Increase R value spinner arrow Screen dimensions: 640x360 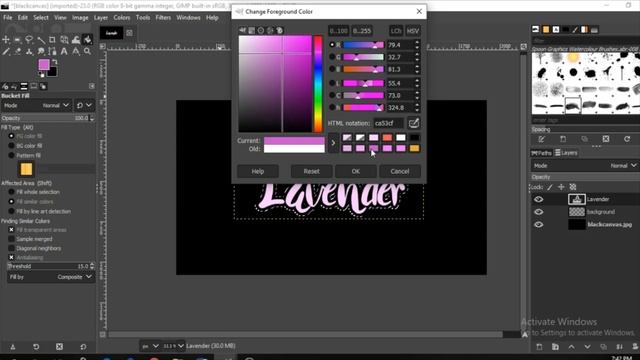click(417, 42)
